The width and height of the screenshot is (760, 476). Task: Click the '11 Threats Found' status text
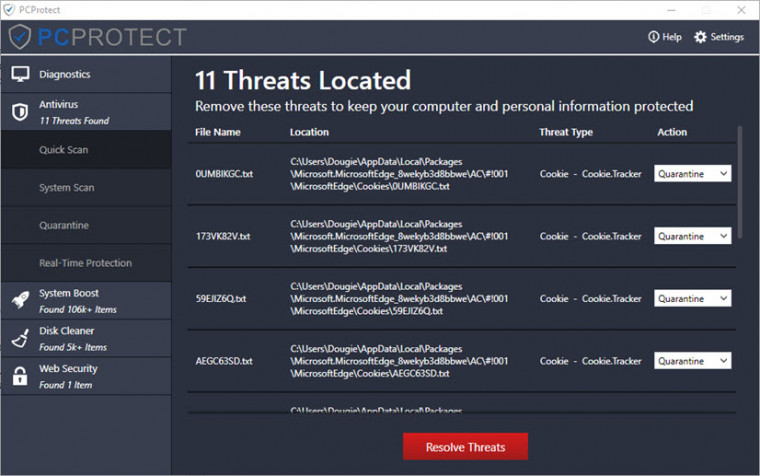click(x=74, y=121)
